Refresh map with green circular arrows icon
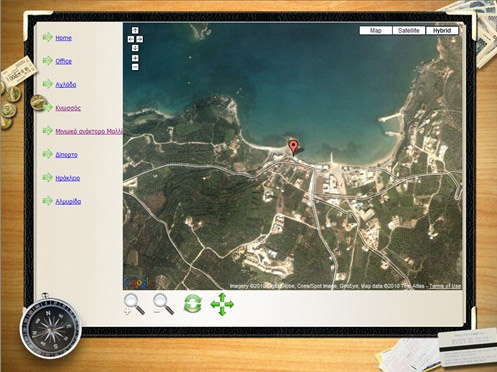Image resolution: width=497 pixels, height=372 pixels. pyautogui.click(x=193, y=304)
